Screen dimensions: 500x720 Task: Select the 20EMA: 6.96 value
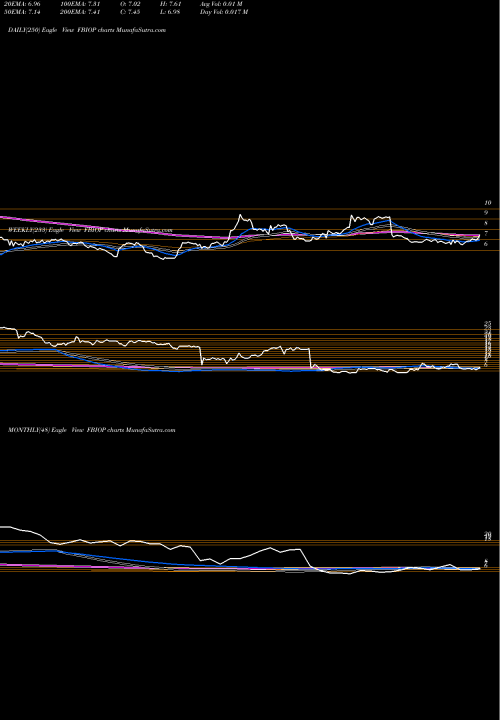coord(20,4)
